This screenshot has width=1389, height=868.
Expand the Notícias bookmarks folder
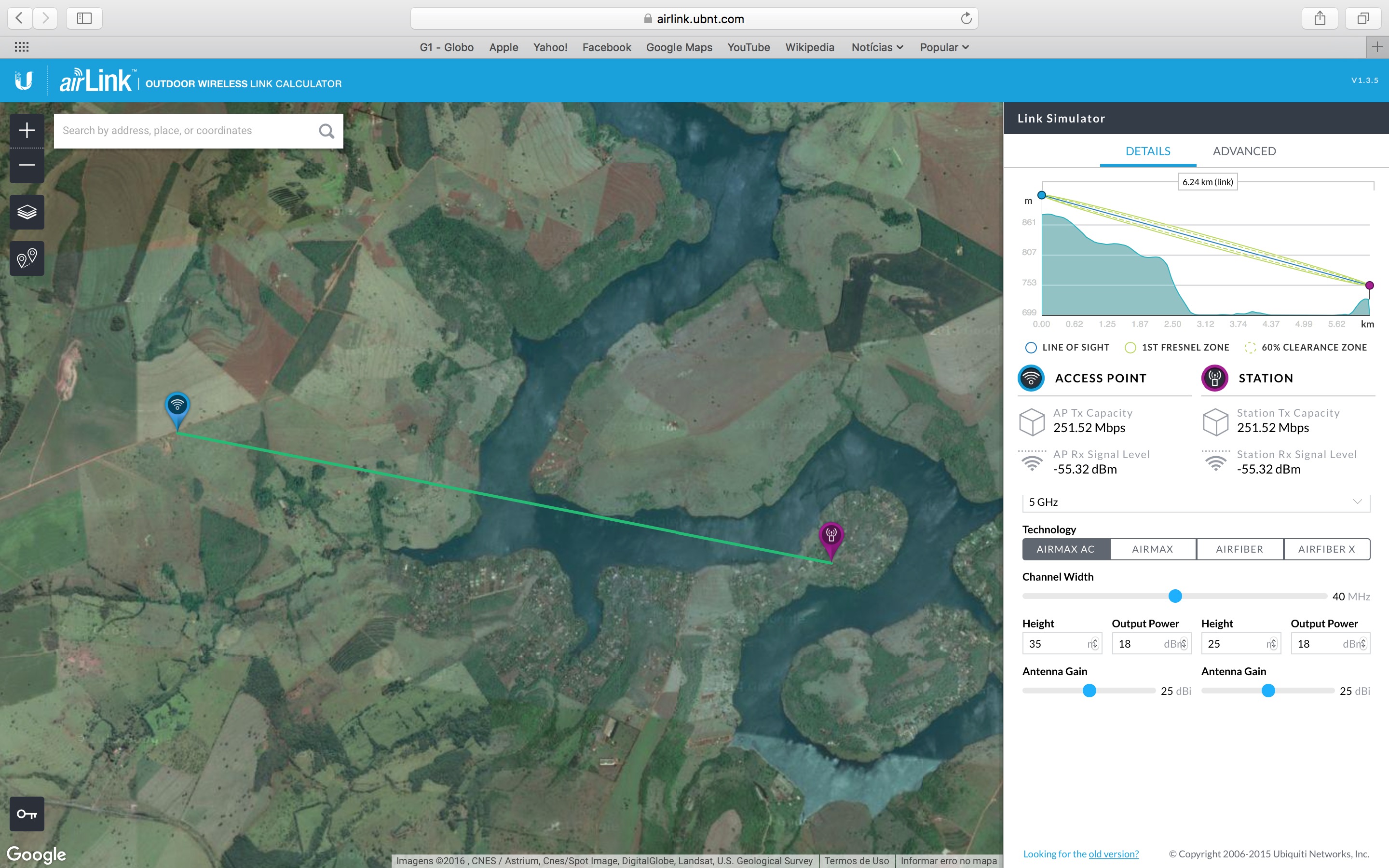click(x=876, y=48)
